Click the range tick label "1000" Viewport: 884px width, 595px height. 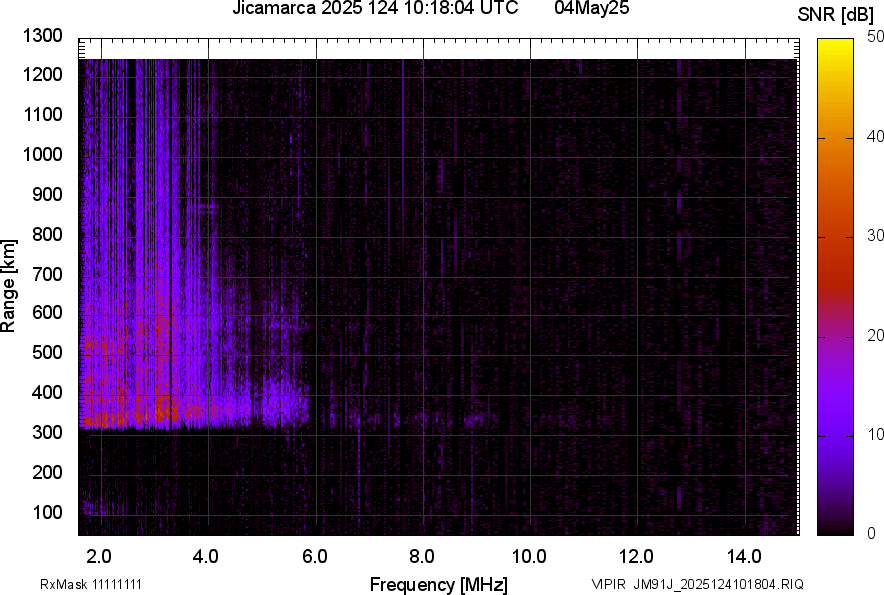click(x=42, y=154)
